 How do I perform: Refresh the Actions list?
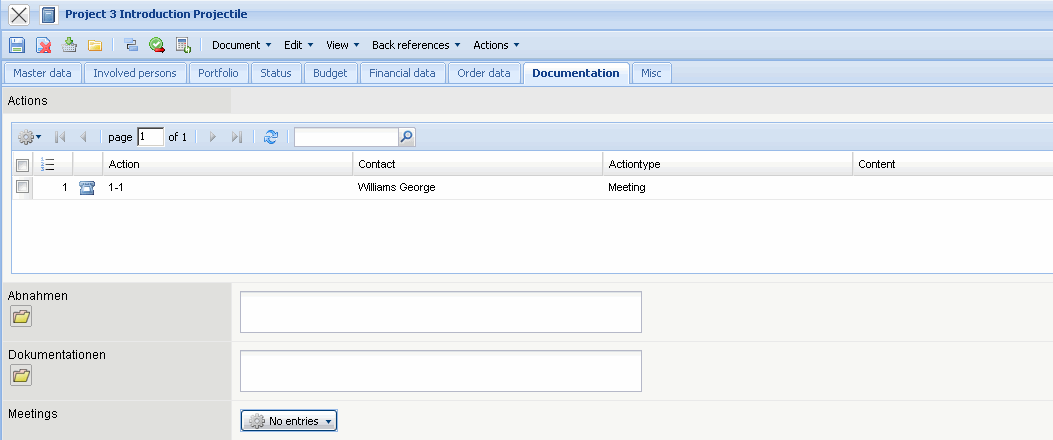[x=270, y=137]
